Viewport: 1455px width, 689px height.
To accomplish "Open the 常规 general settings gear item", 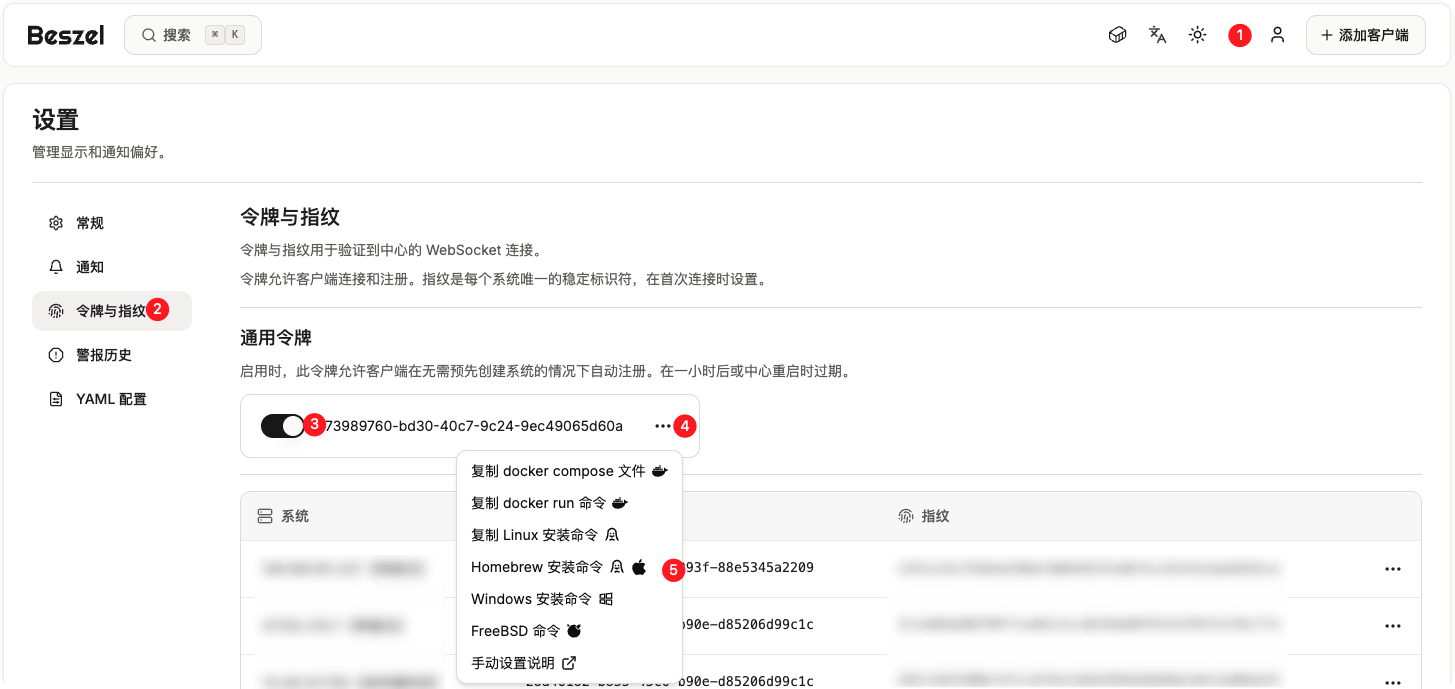I will tap(89, 223).
